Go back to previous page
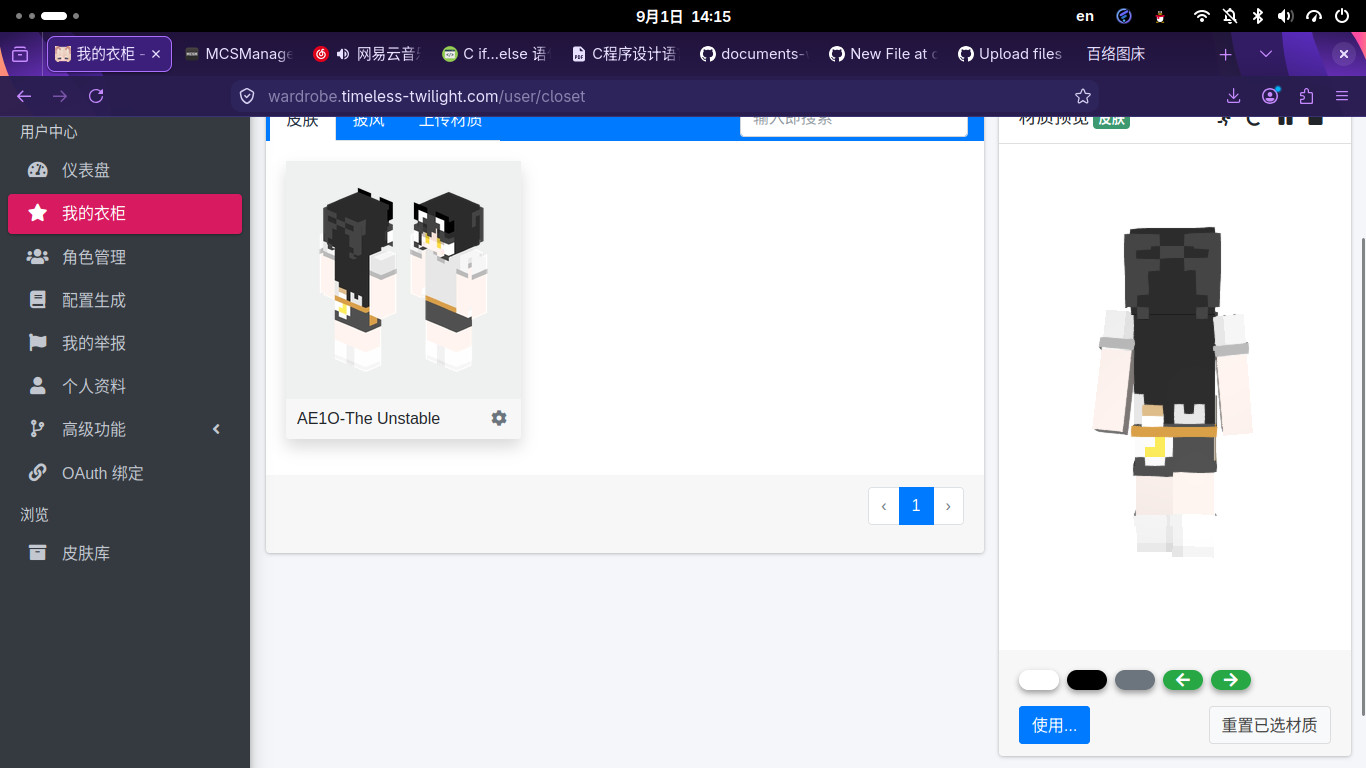Viewport: 1366px width, 768px height. coord(24,96)
